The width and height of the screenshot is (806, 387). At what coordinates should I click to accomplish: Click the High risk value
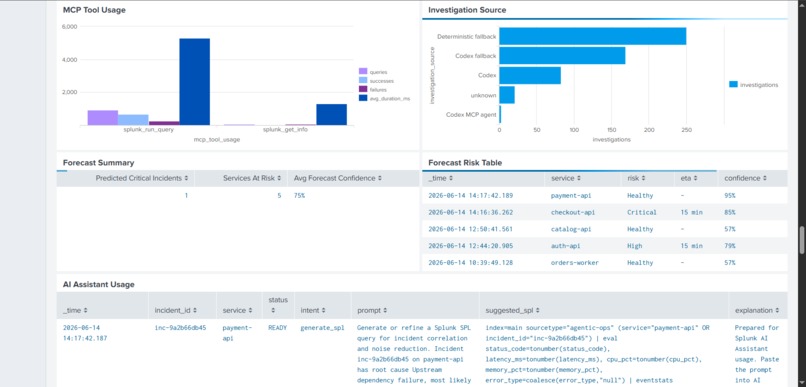click(634, 246)
